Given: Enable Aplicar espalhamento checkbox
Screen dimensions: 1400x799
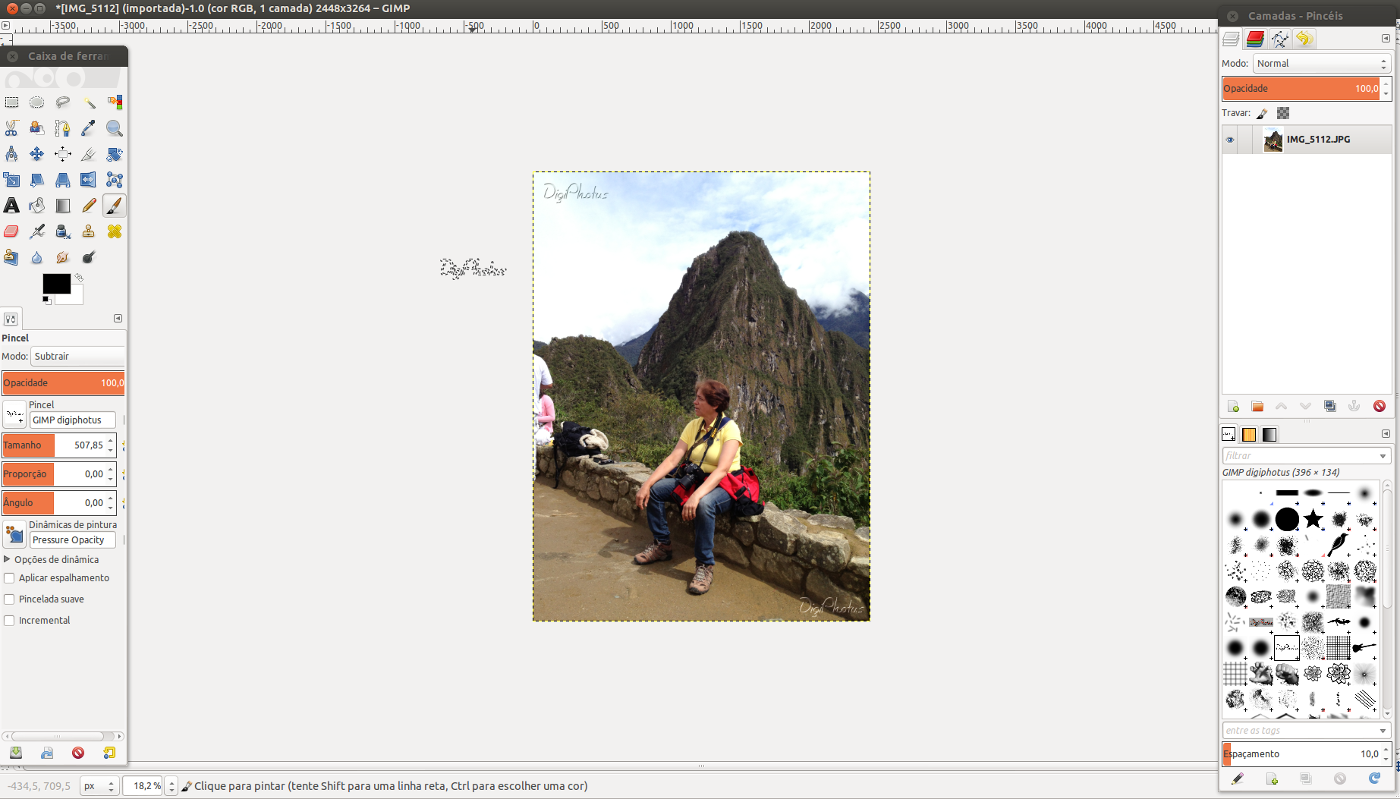Looking at the screenshot, I should (x=10, y=578).
